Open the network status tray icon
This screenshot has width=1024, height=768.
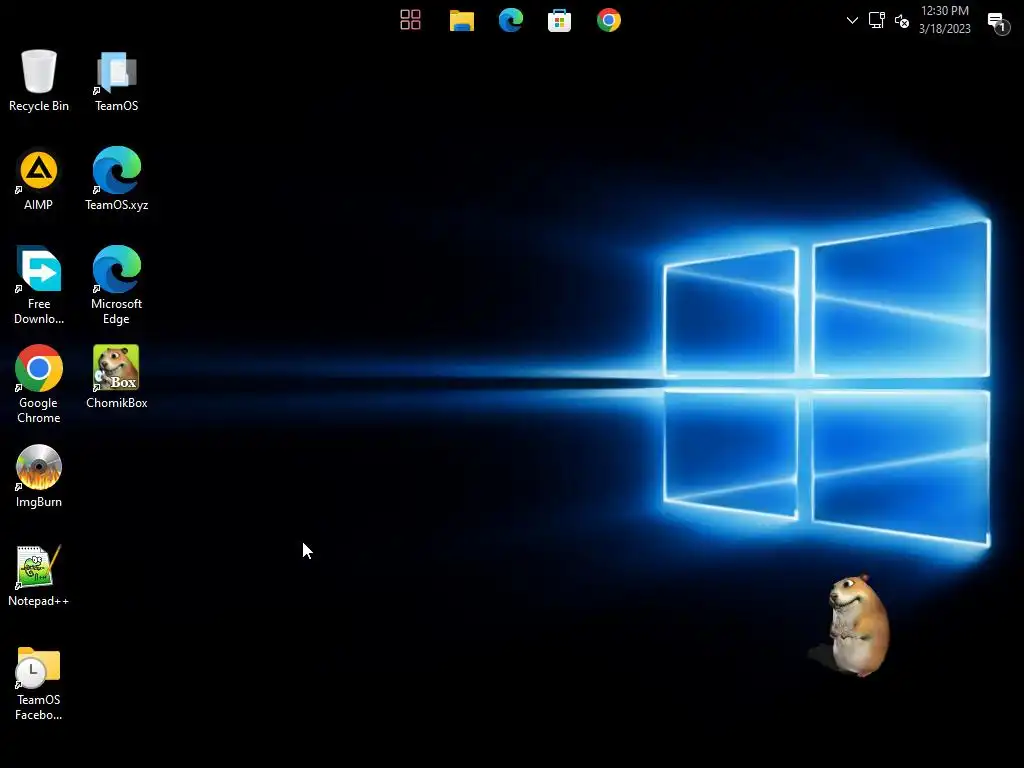pos(876,20)
